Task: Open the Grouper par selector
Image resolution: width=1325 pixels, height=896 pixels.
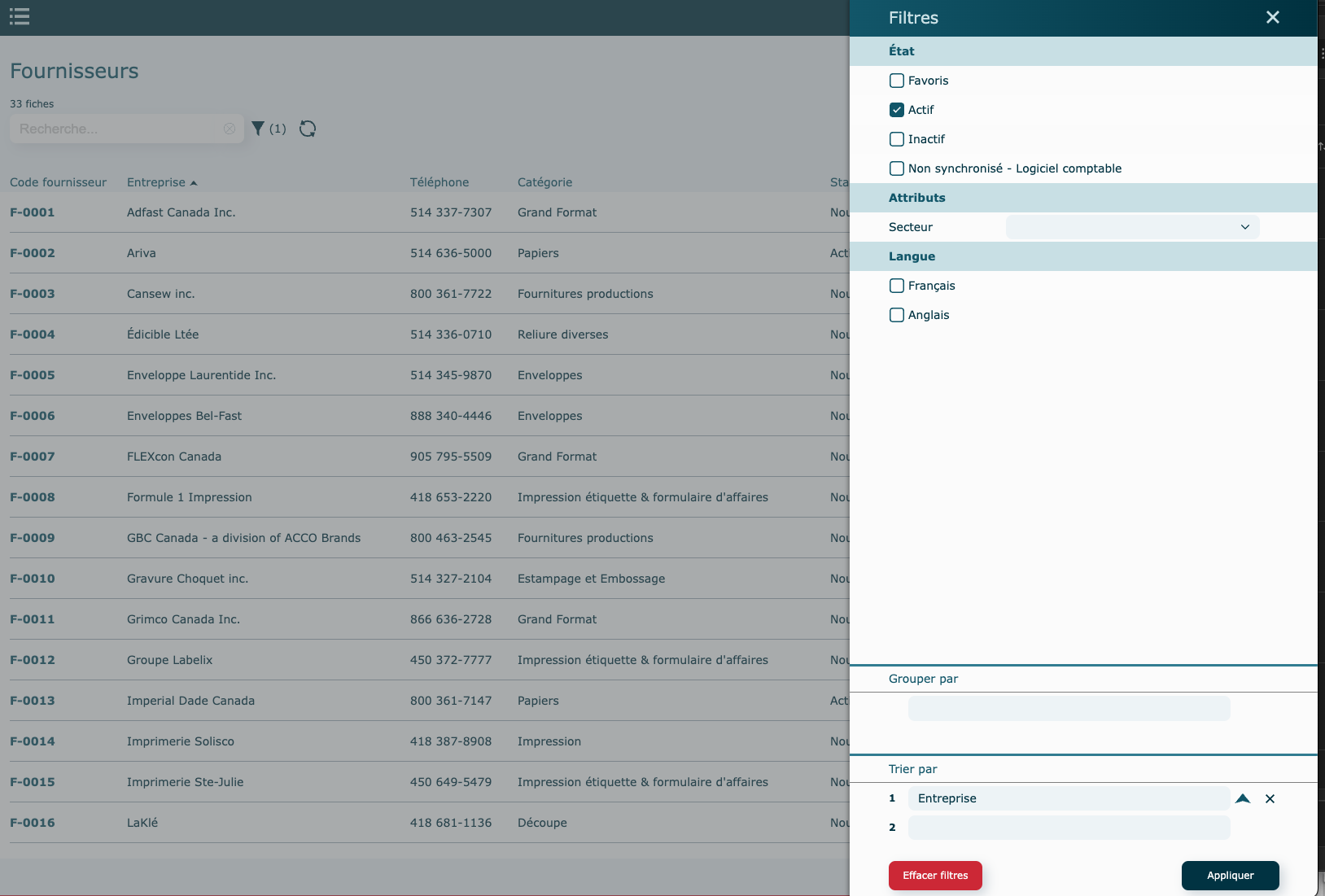Action: [x=1069, y=708]
